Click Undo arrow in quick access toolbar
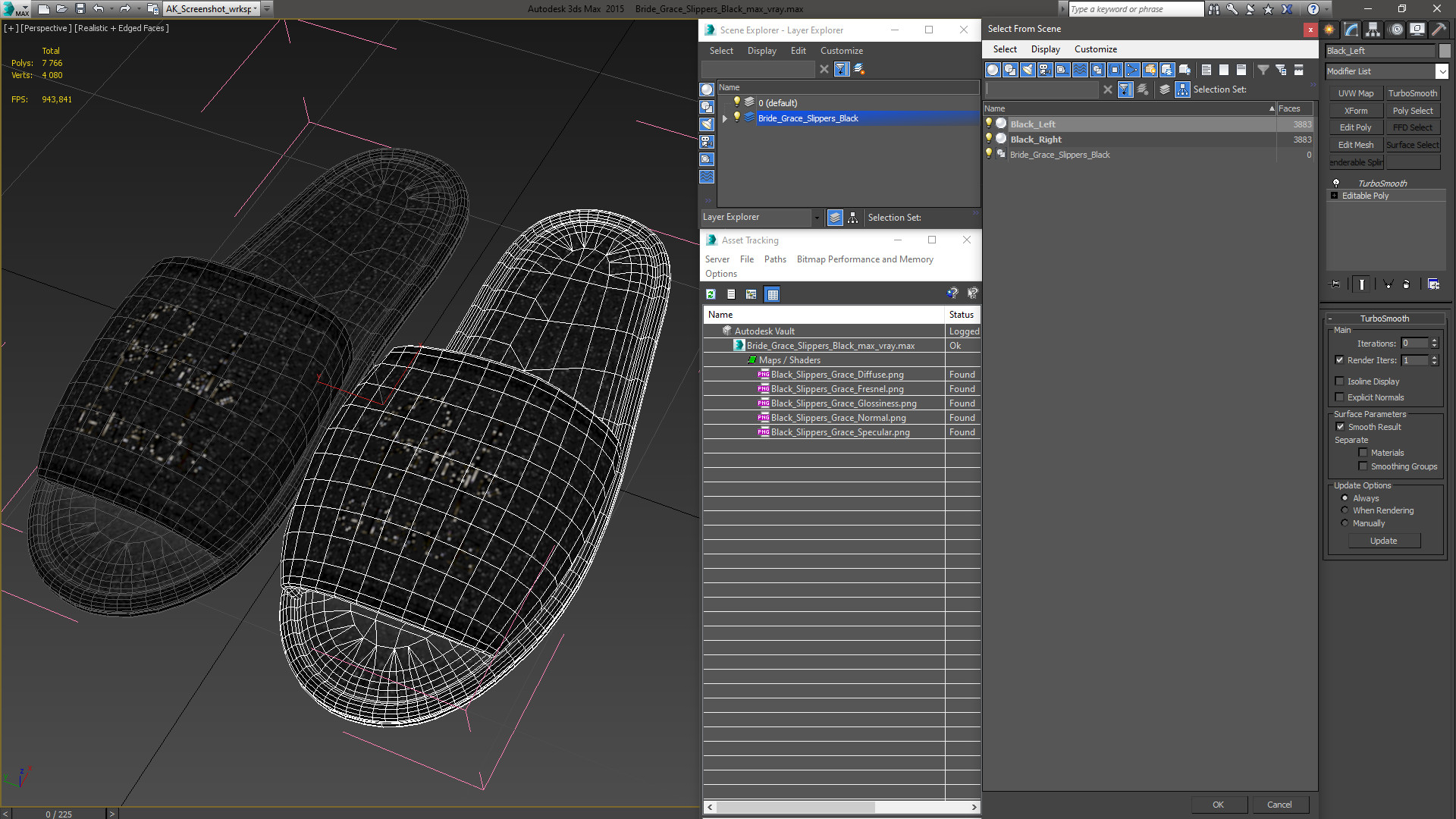This screenshot has height=819, width=1456. [98, 9]
